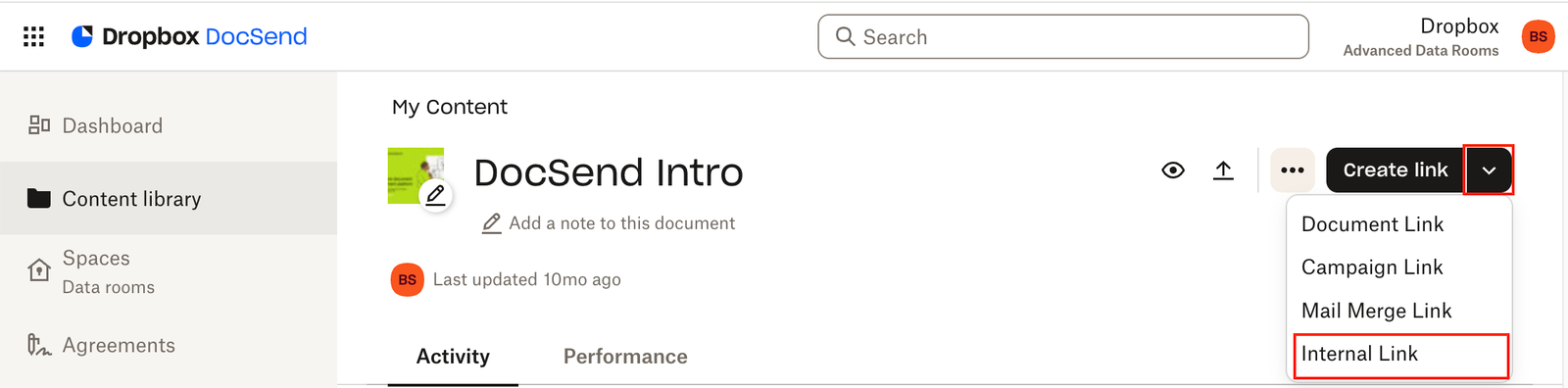The image size is (1568, 388).
Task: Click the Dropbox DocSend logo
Action: (189, 36)
